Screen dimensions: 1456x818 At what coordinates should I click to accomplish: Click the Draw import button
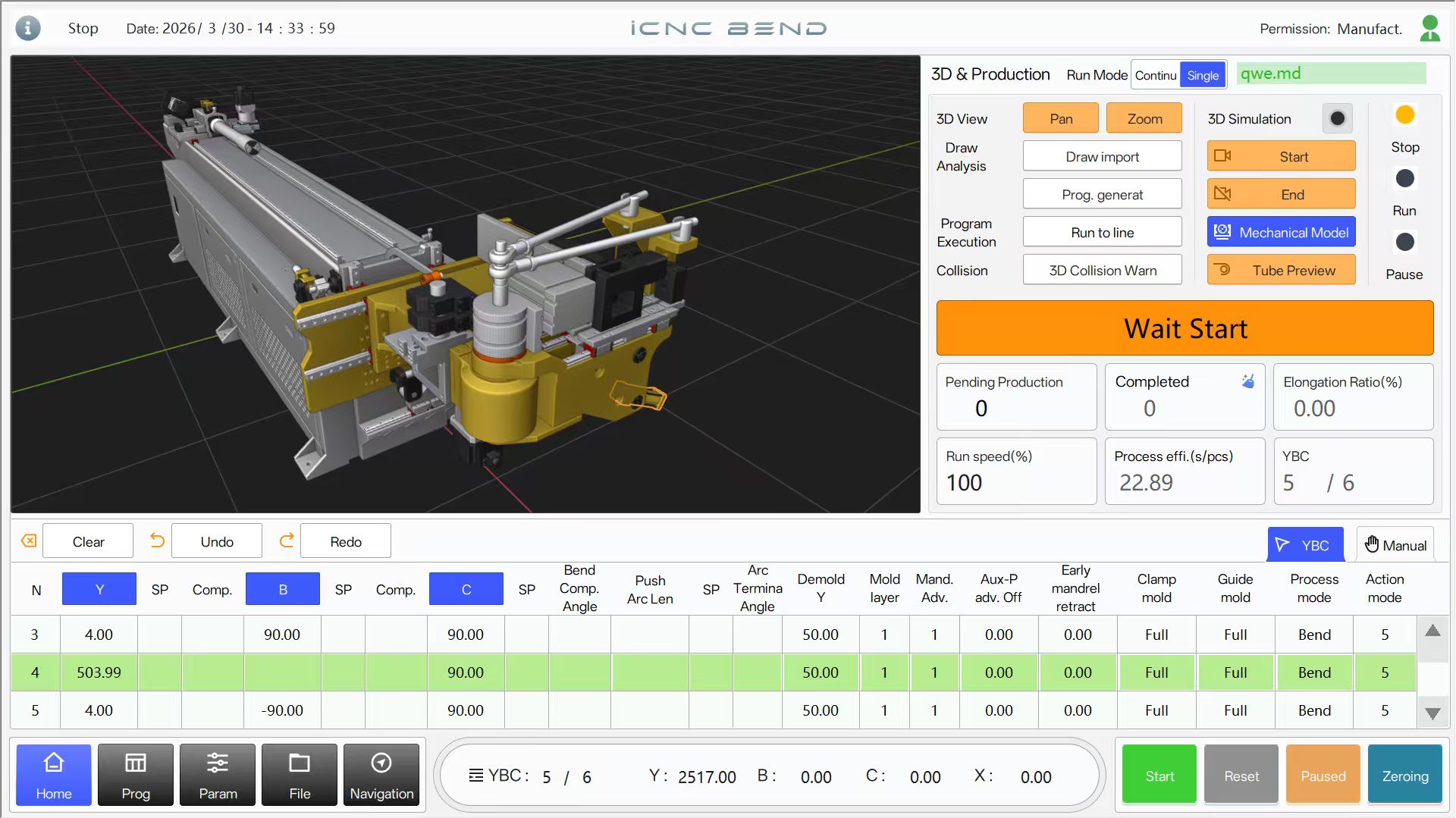1102,156
